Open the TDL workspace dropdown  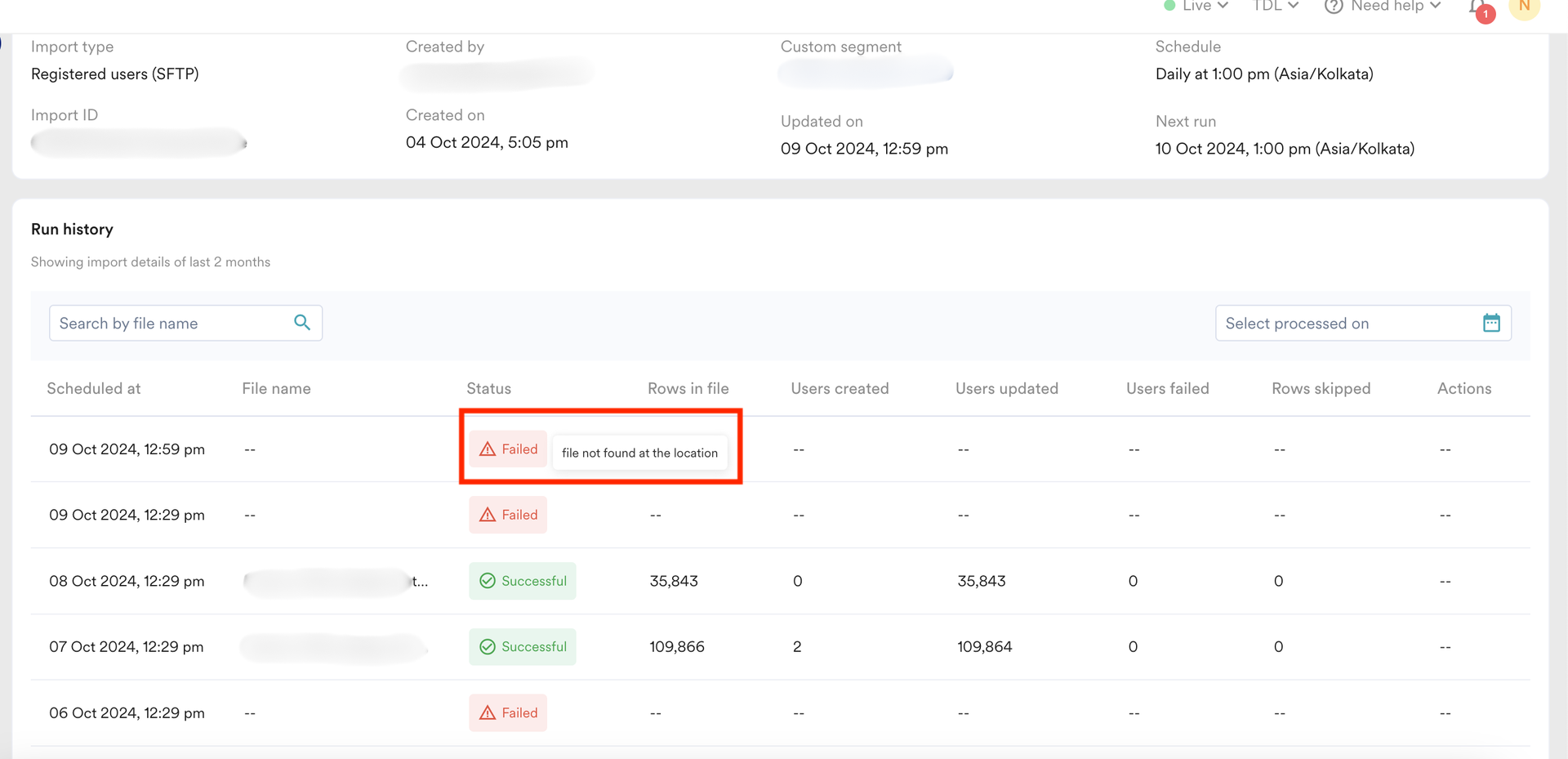tap(1276, 7)
